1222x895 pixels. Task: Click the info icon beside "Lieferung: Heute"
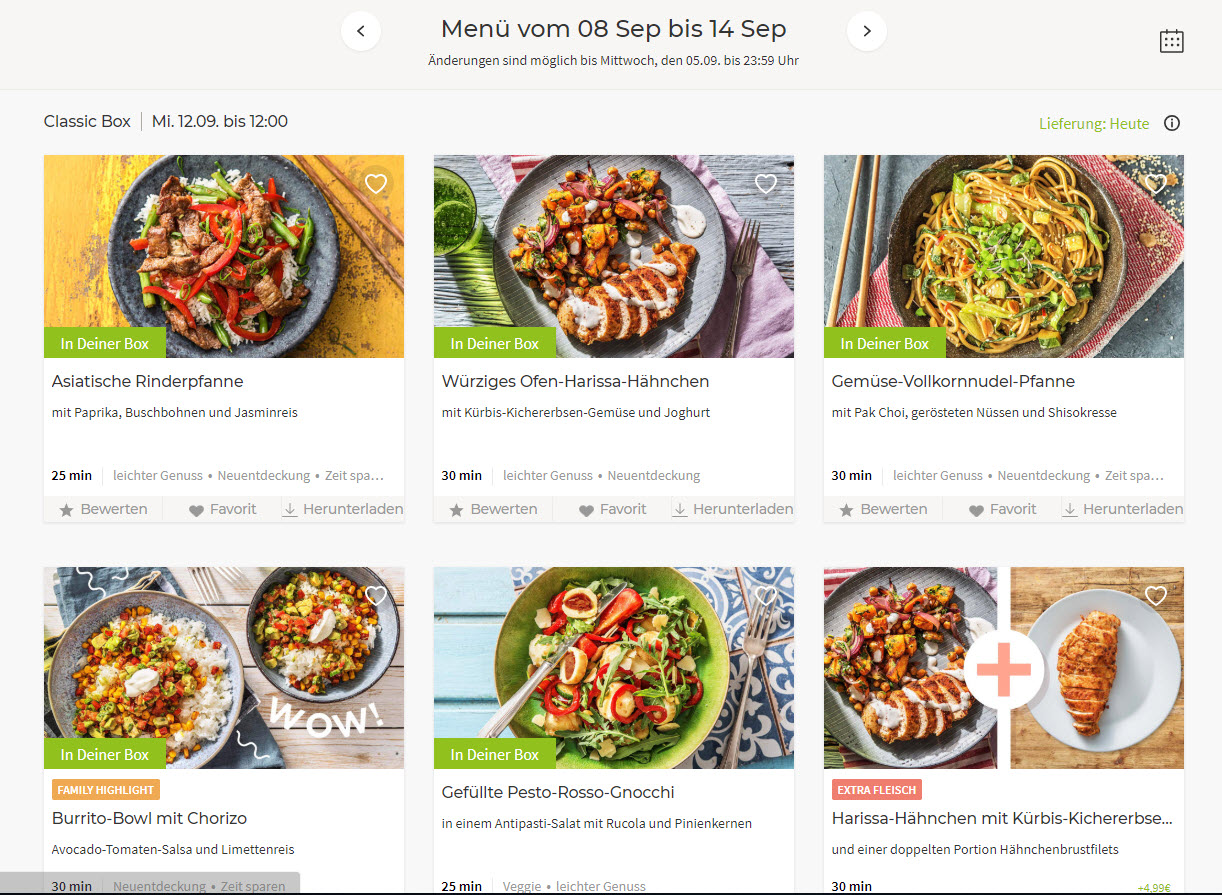pyautogui.click(x=1171, y=123)
